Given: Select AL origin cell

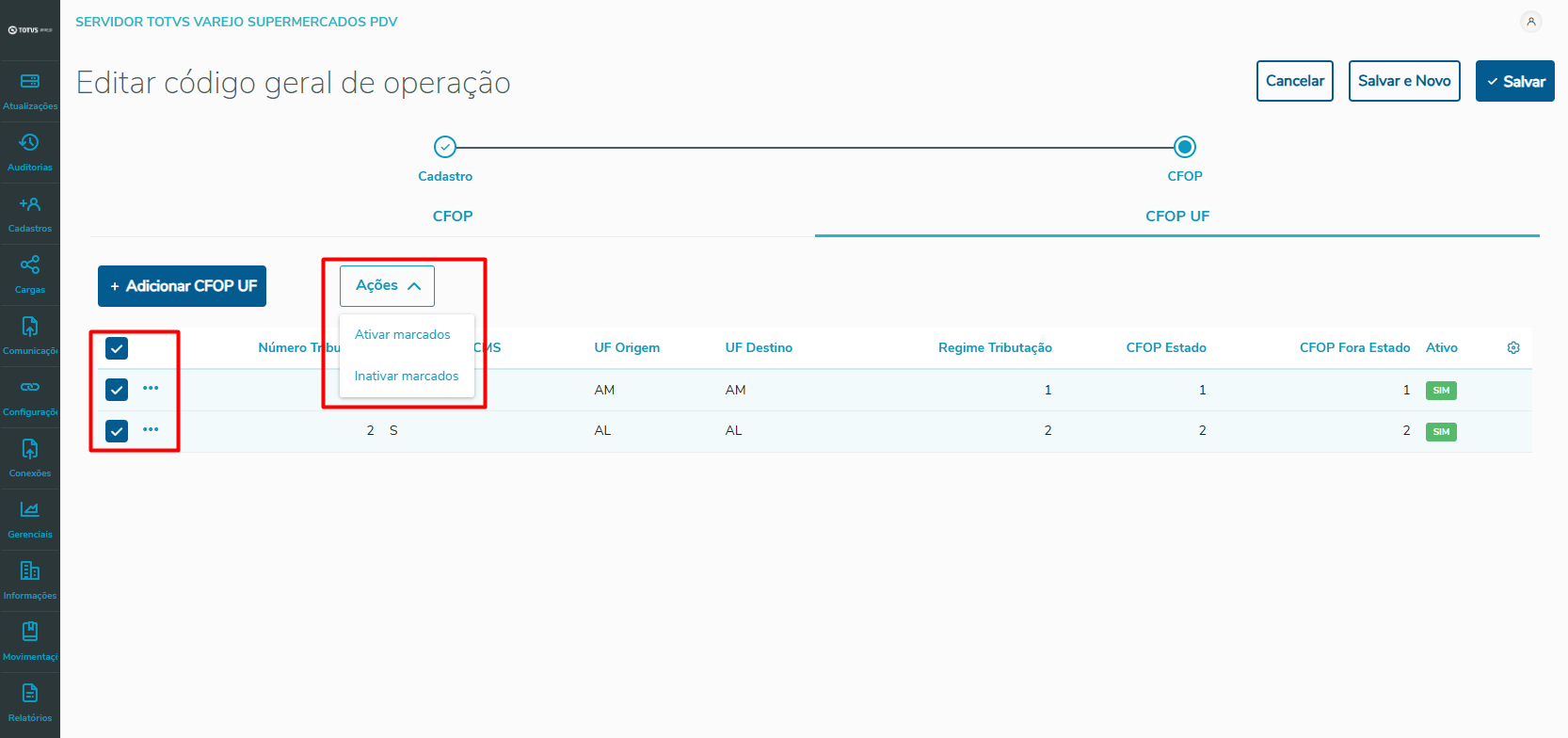Looking at the screenshot, I should [602, 430].
